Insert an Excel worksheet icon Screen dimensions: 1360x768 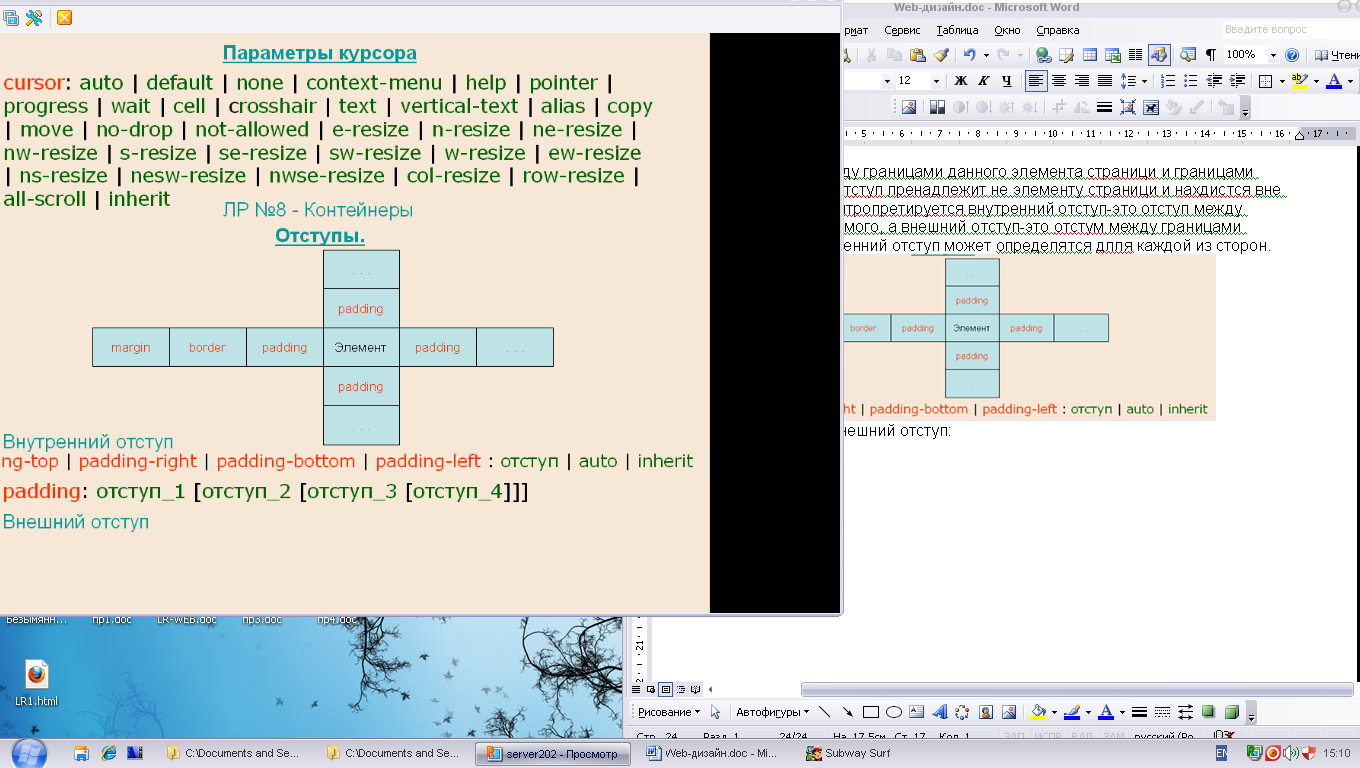click(1112, 55)
